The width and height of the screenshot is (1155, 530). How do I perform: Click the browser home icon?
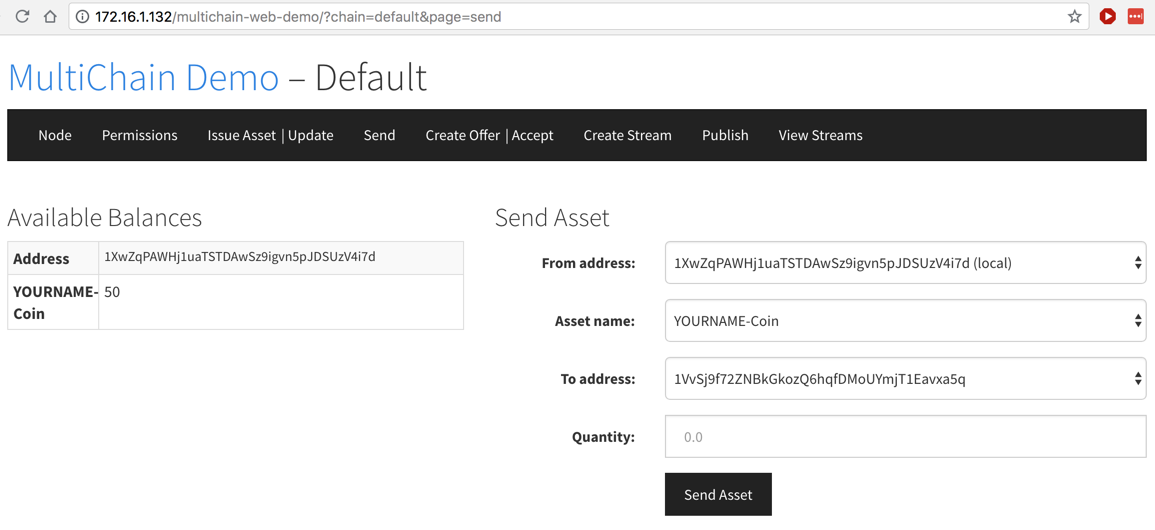pos(50,16)
